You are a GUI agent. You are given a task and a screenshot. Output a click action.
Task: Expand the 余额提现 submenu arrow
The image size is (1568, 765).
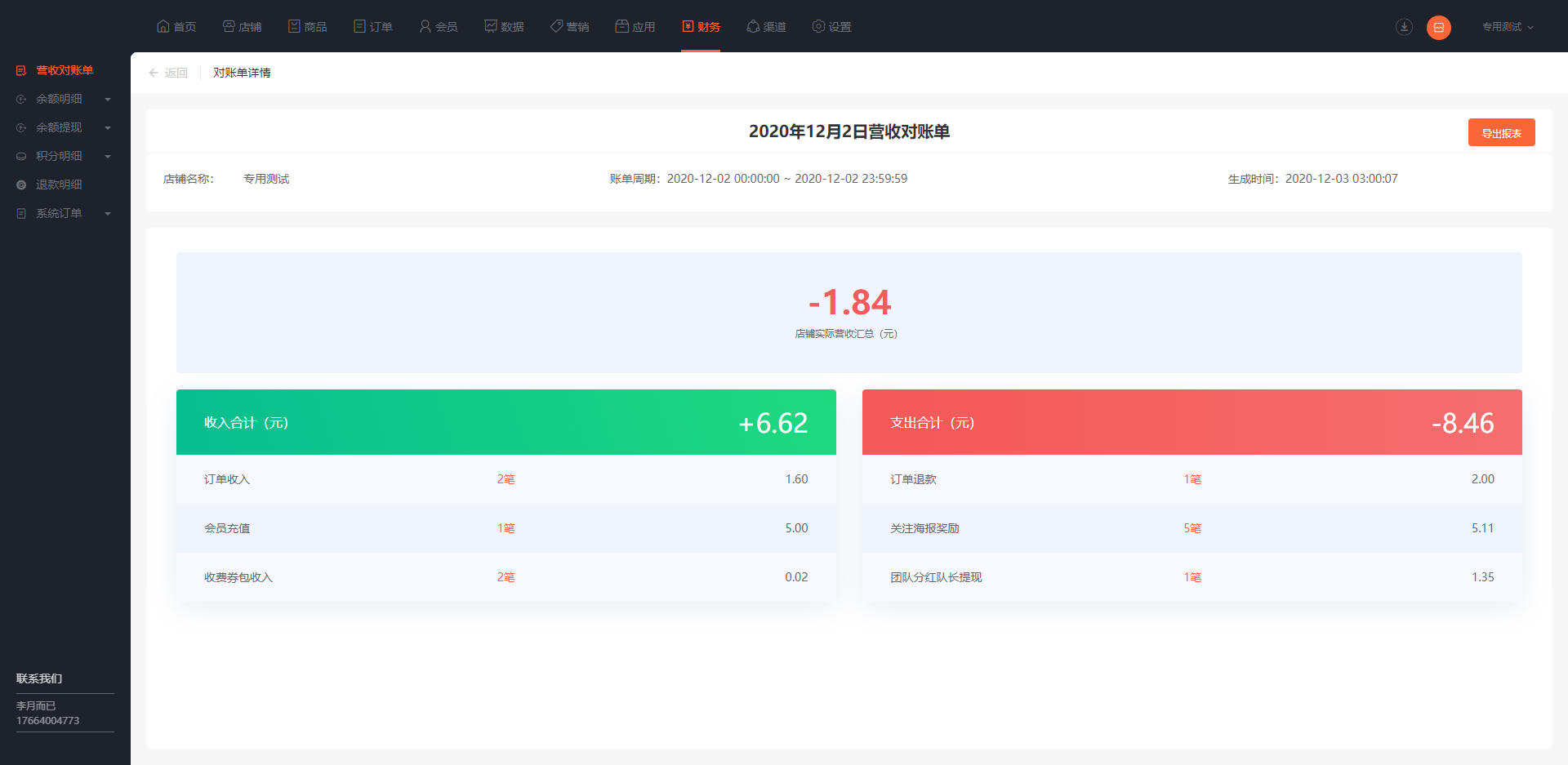point(108,128)
